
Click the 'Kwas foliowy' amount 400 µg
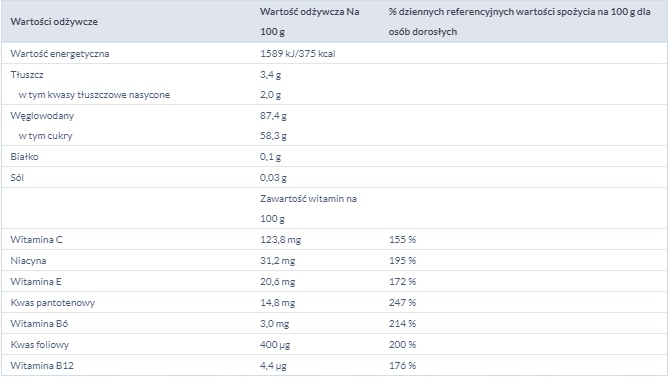(275, 345)
